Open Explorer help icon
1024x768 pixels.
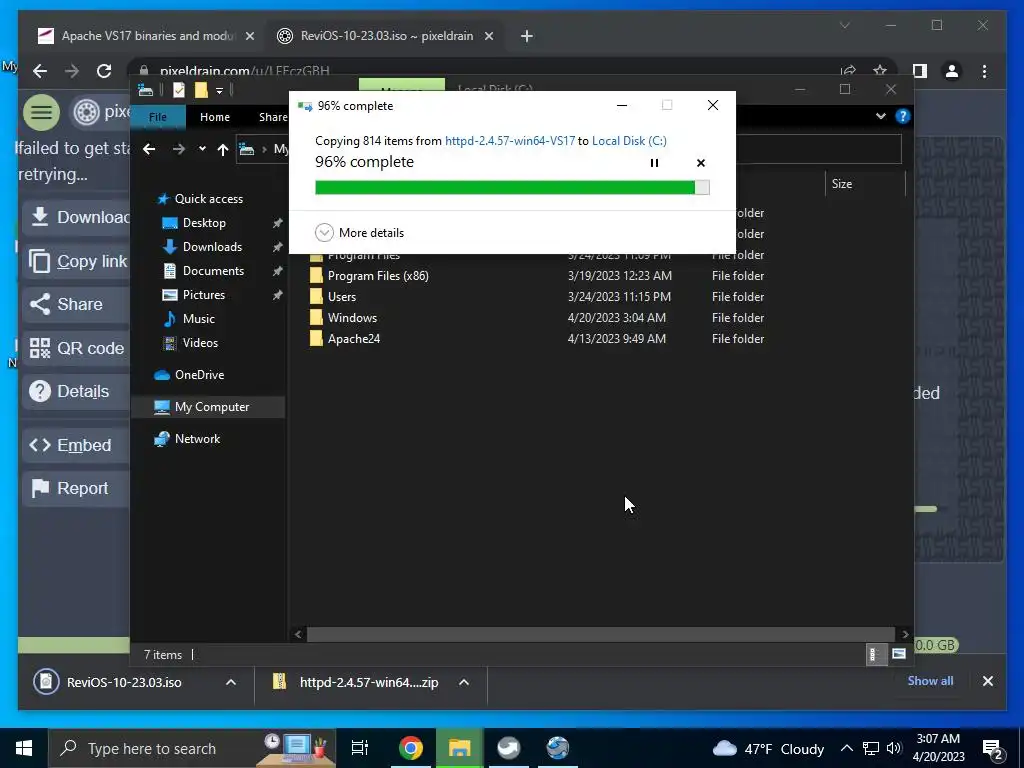[x=903, y=116]
